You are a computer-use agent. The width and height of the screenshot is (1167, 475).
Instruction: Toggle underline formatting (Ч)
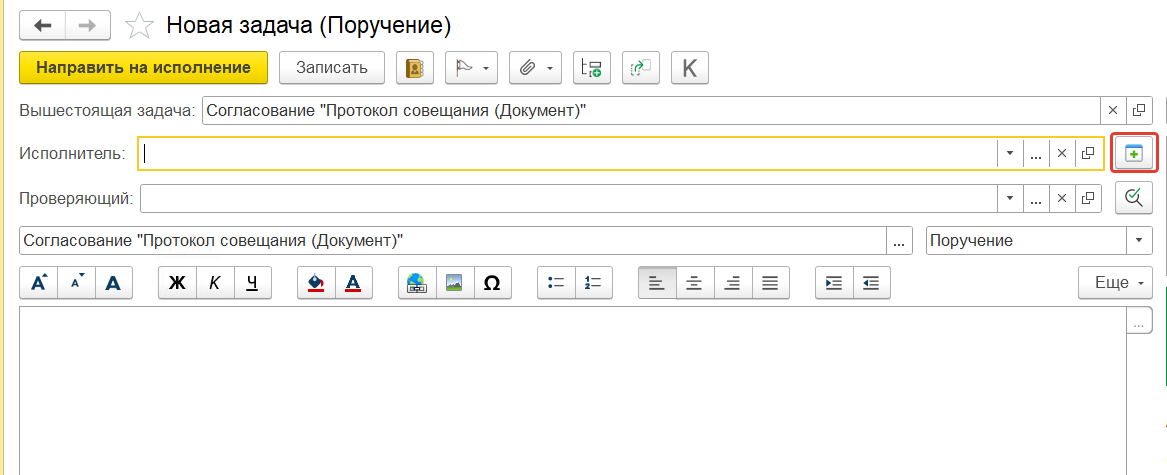252,283
